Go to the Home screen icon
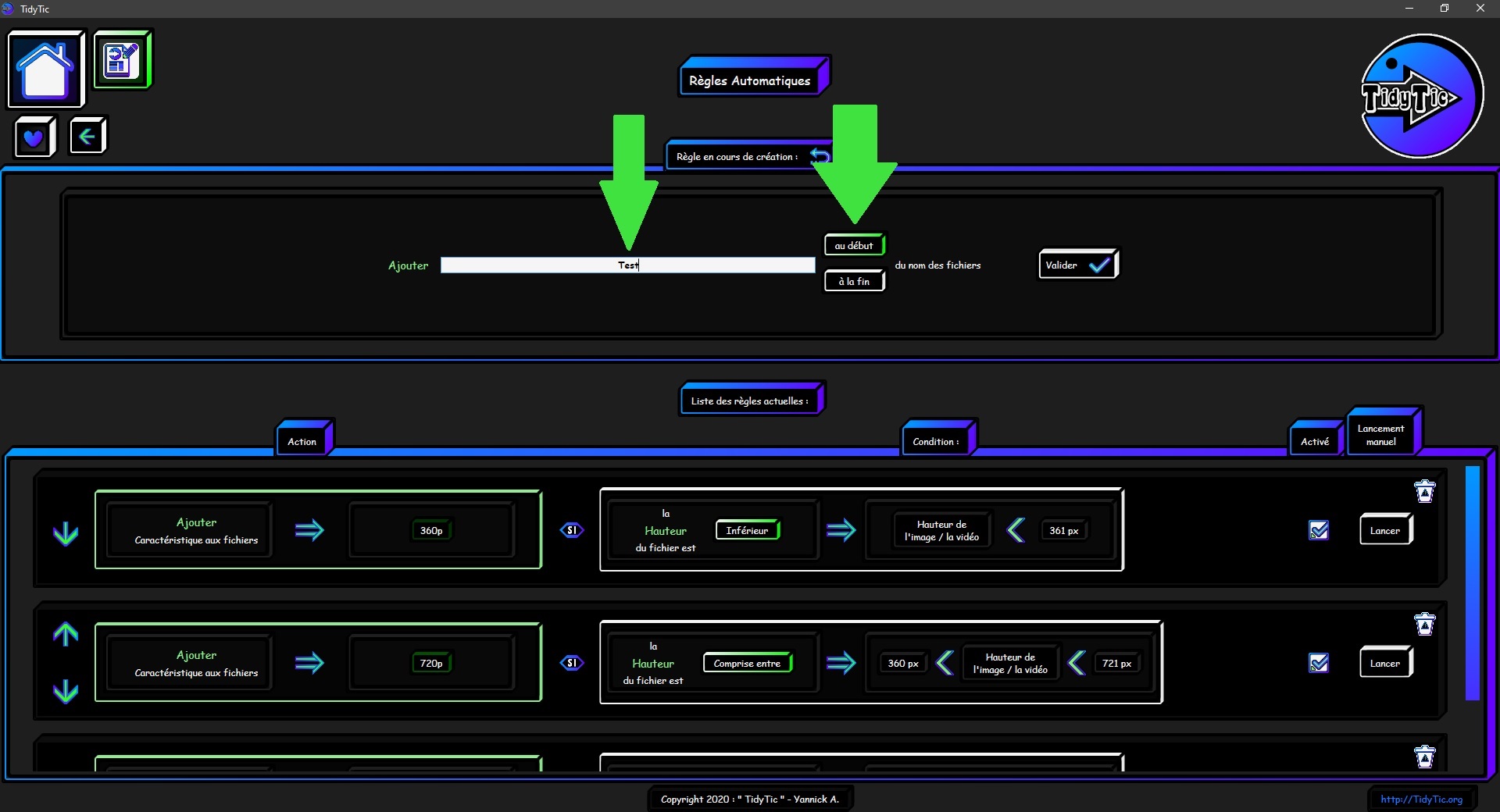1500x812 pixels. pyautogui.click(x=45, y=69)
